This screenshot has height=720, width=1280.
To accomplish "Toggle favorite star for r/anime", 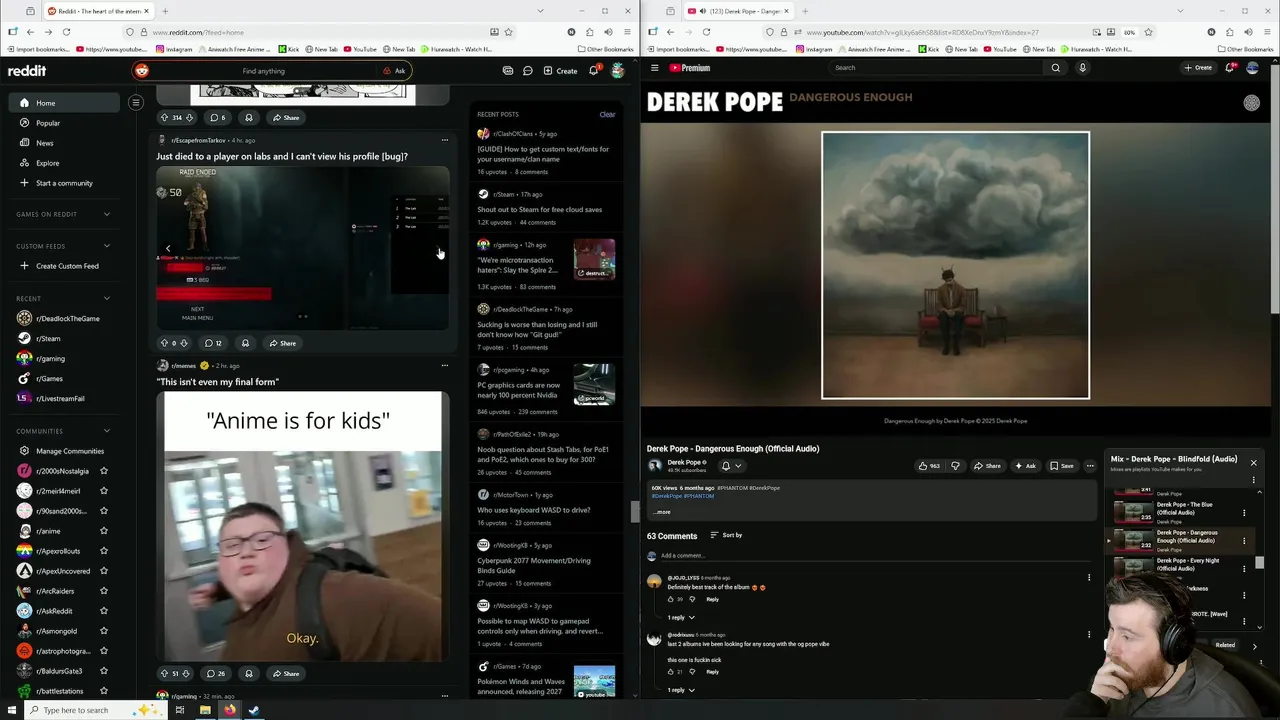I will click(104, 531).
